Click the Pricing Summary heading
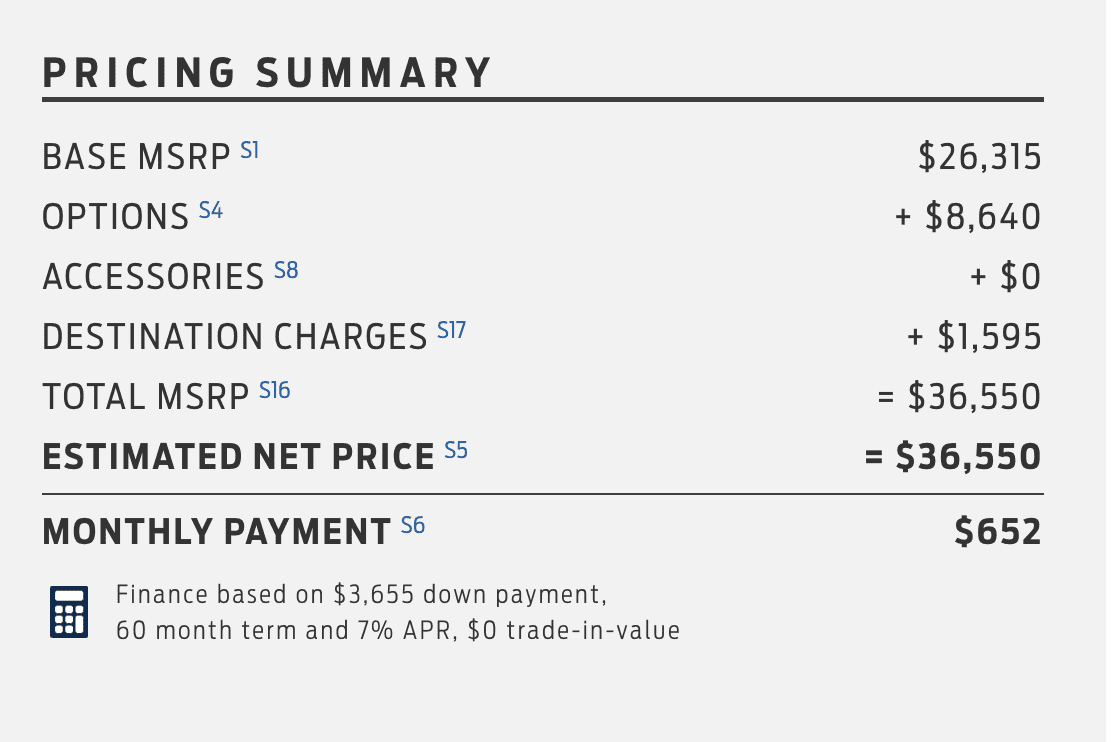The image size is (1112, 742). tap(267, 73)
